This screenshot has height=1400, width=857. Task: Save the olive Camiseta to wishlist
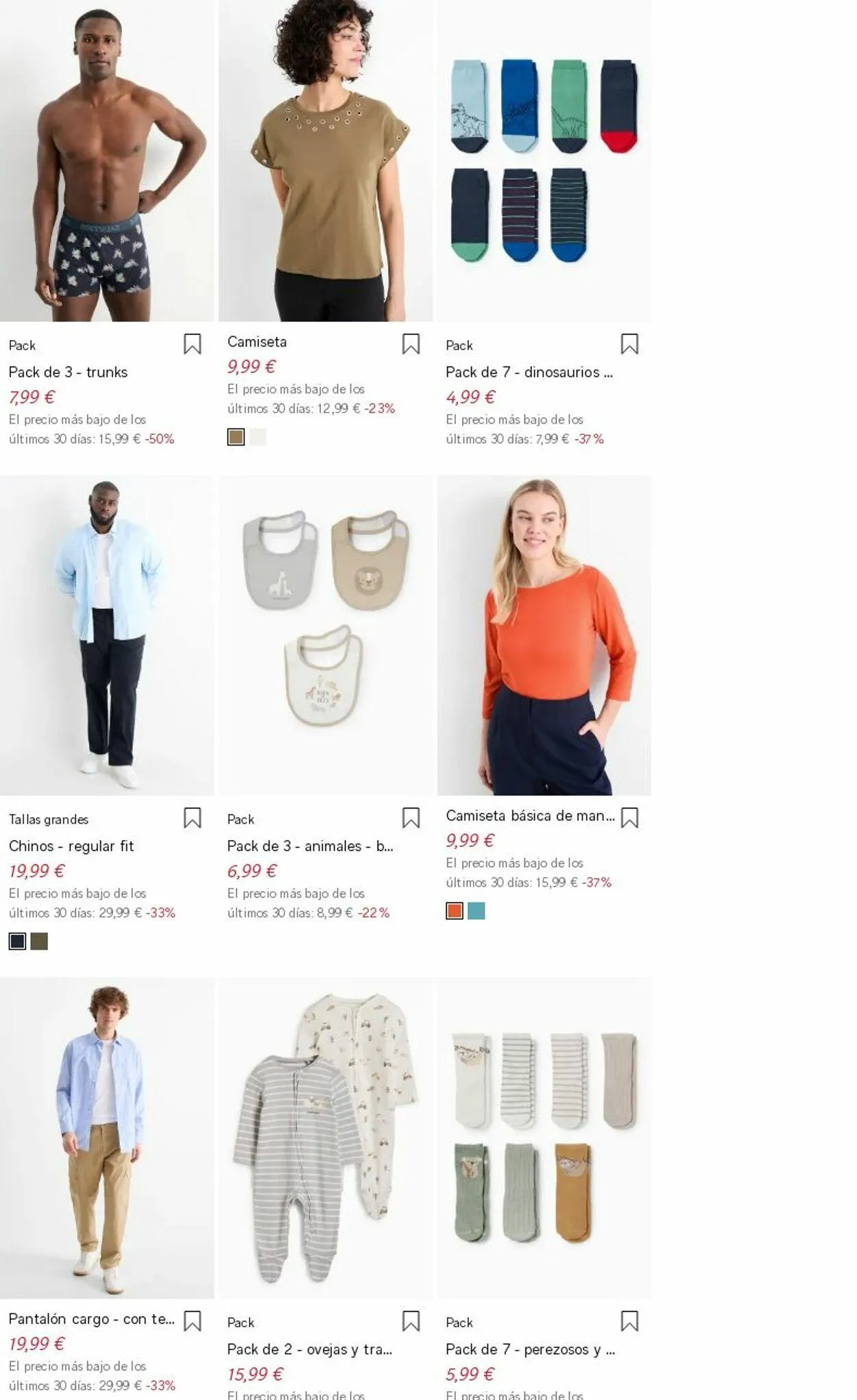click(x=411, y=344)
